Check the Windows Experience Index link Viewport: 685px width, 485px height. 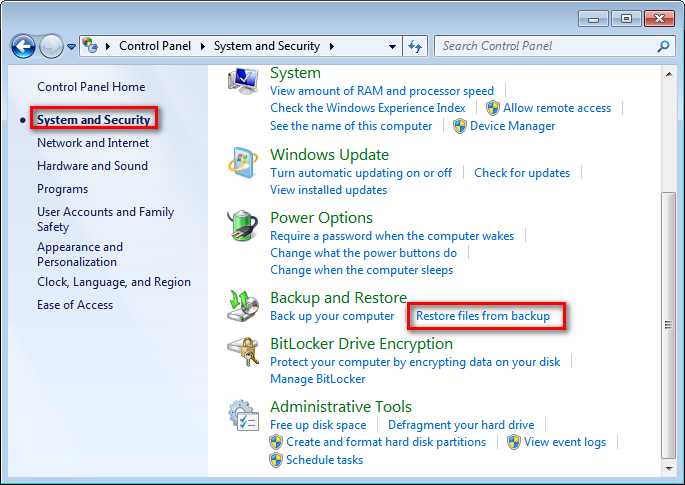[368, 108]
